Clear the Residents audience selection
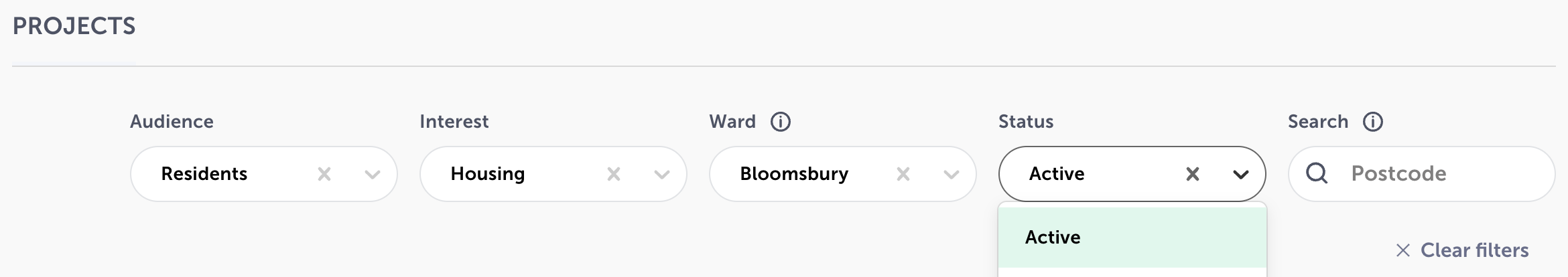This screenshot has width=1568, height=277. click(x=324, y=174)
